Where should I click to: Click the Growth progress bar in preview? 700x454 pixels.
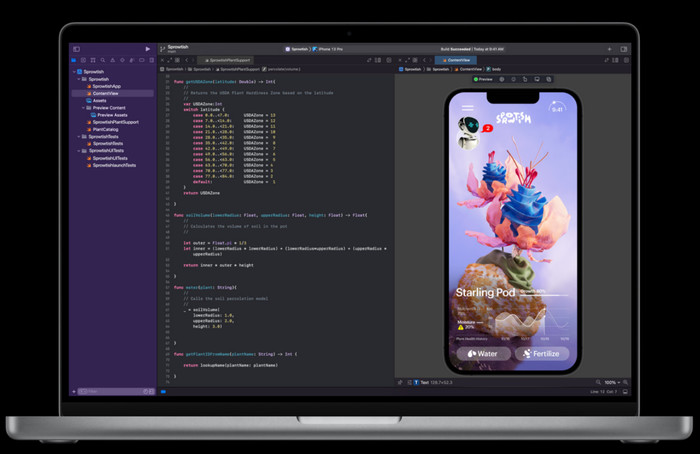[543, 295]
